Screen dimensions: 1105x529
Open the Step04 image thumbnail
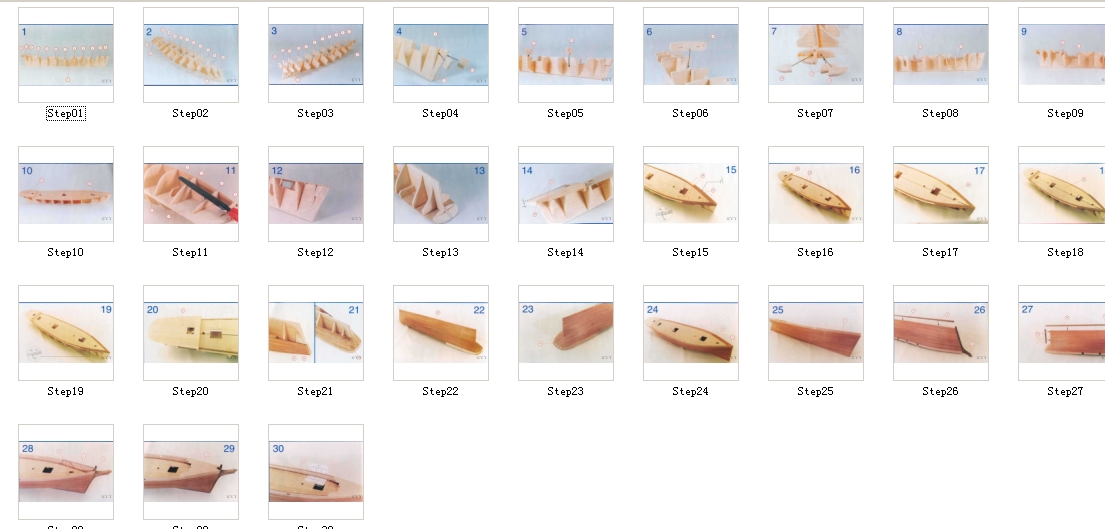pos(440,55)
